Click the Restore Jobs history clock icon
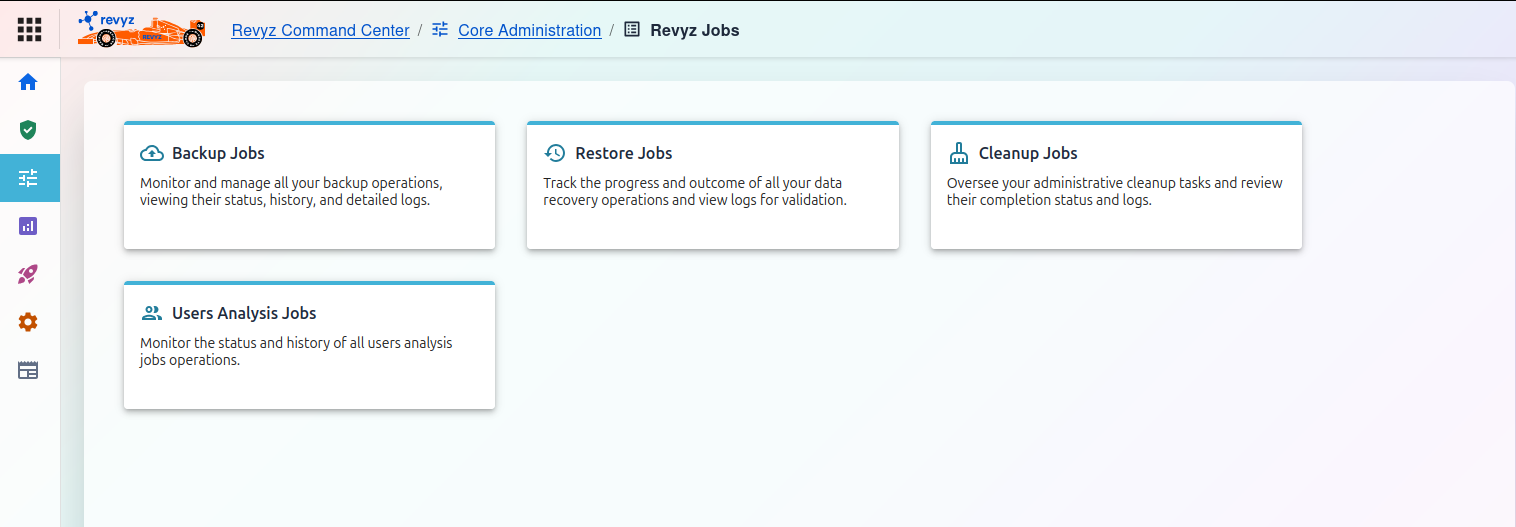Viewport: 1516px width, 527px height. 555,154
